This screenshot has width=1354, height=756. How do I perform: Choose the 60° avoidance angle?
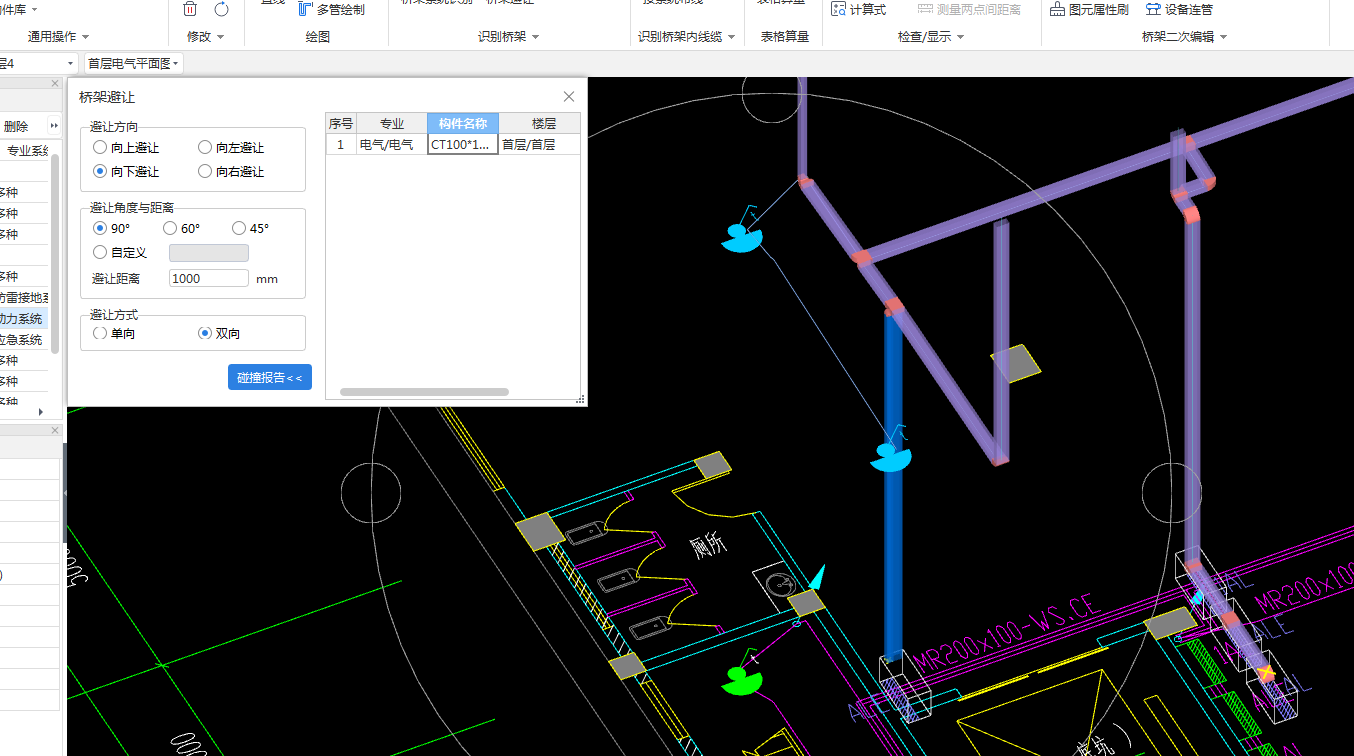pyautogui.click(x=182, y=228)
